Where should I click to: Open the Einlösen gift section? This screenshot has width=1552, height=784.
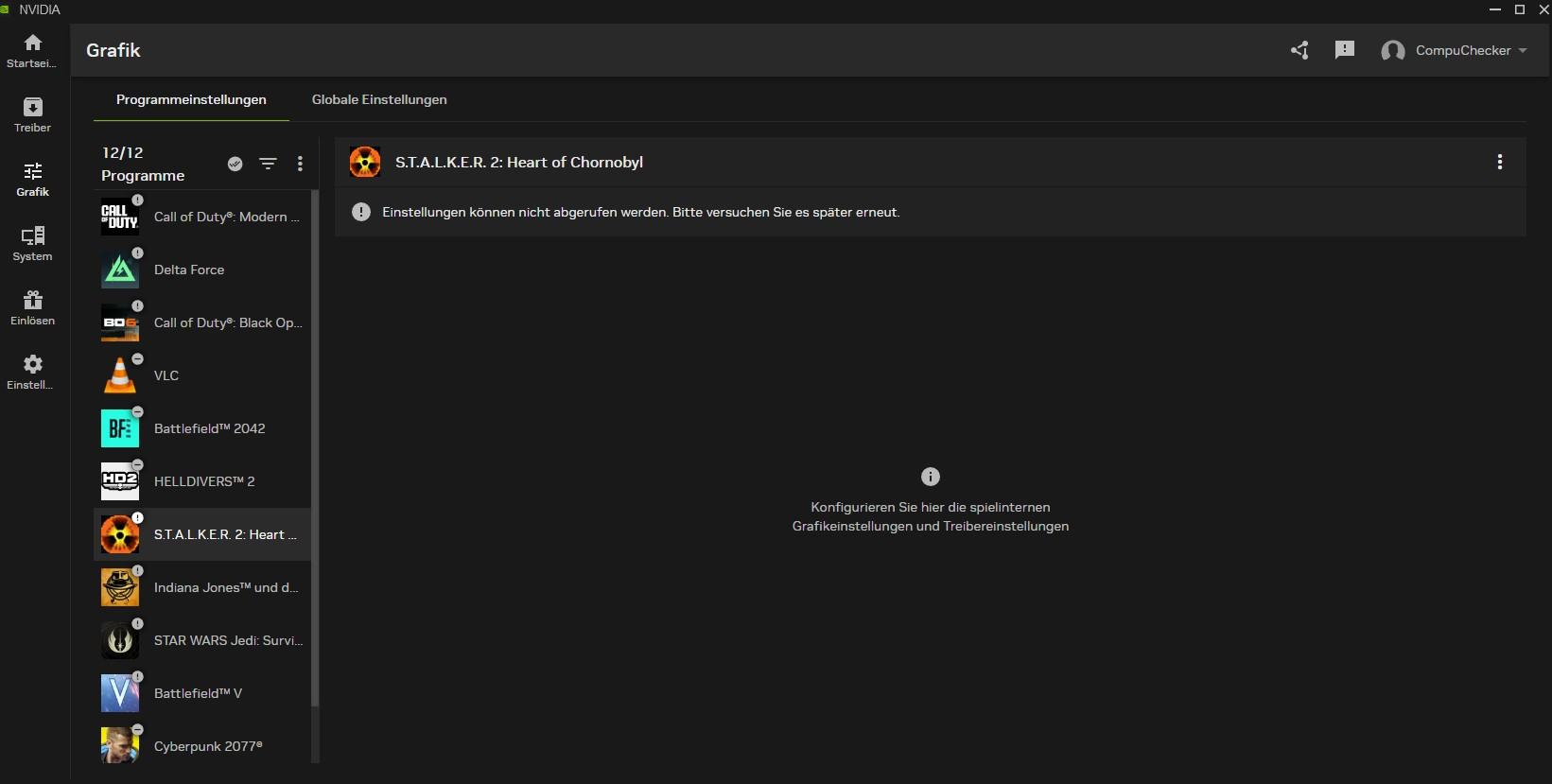click(x=32, y=307)
